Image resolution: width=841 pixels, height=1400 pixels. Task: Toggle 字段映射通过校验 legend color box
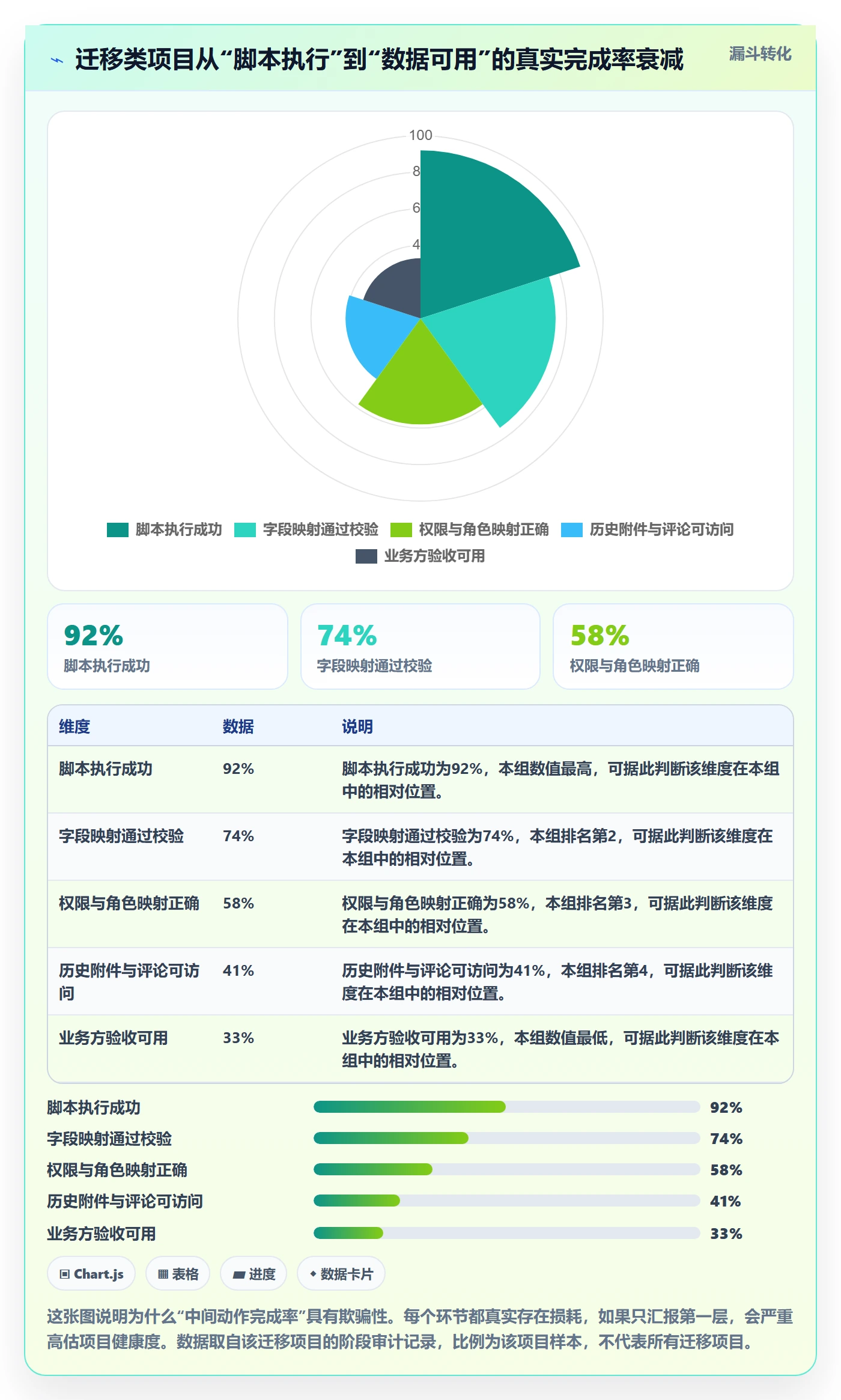pos(245,529)
